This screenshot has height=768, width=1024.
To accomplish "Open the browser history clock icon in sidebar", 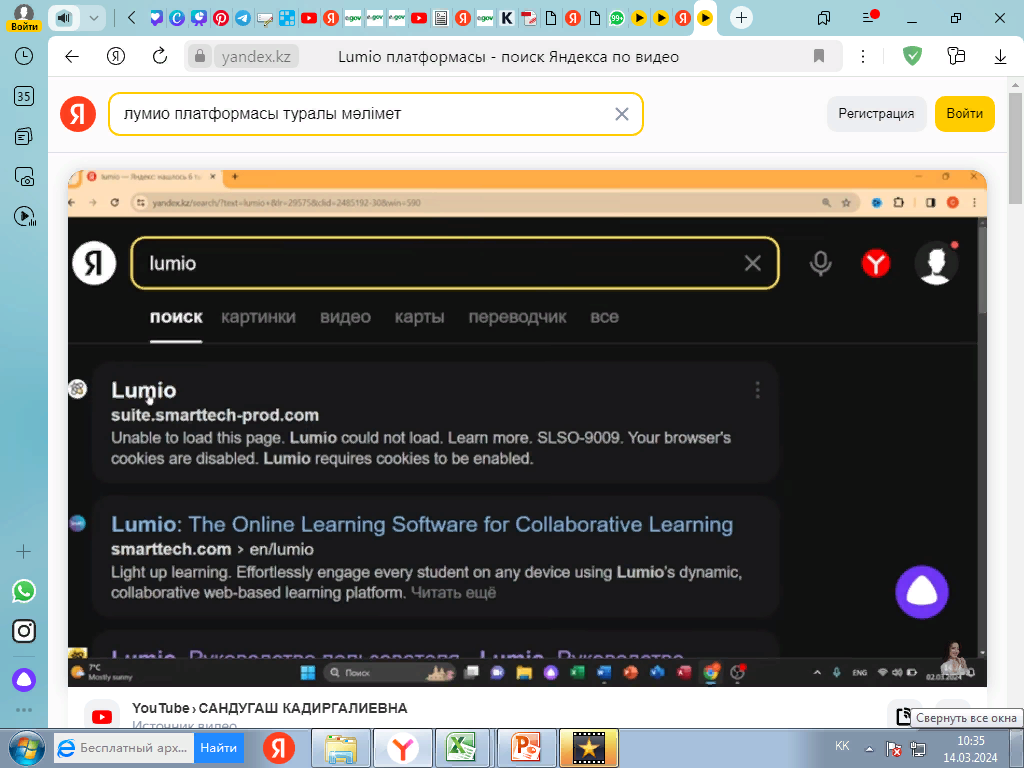I will pyautogui.click(x=24, y=56).
